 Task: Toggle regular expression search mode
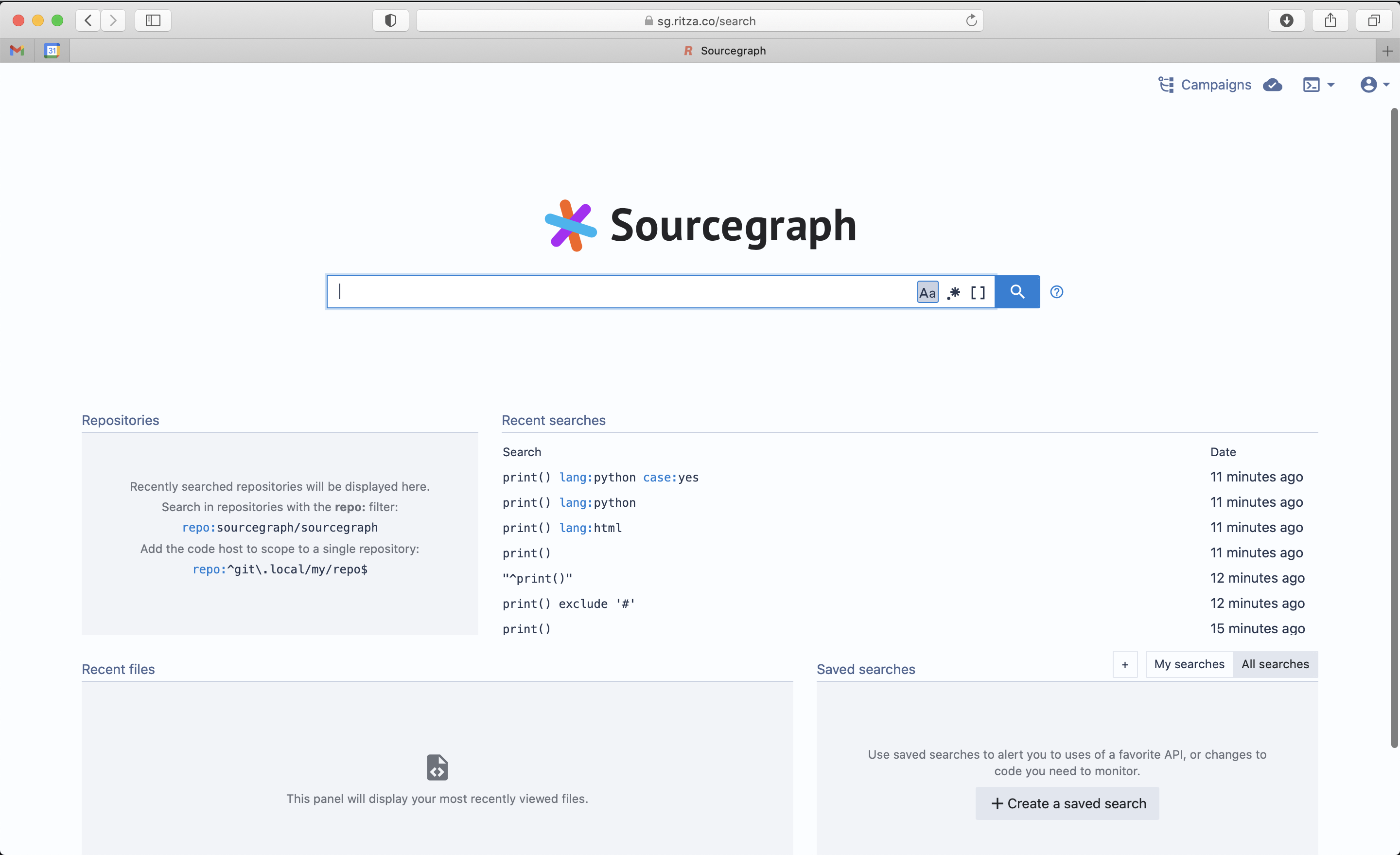coord(953,292)
